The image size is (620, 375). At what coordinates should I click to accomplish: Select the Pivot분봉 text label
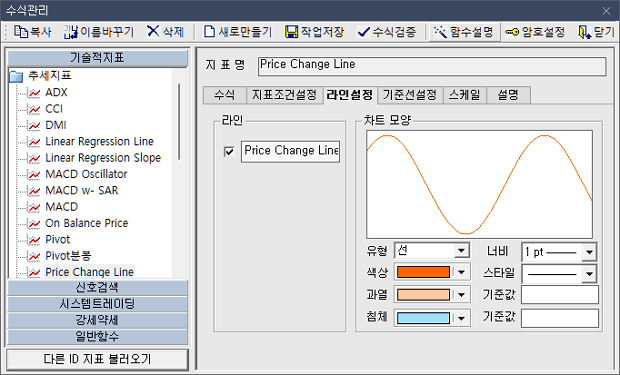coord(68,256)
